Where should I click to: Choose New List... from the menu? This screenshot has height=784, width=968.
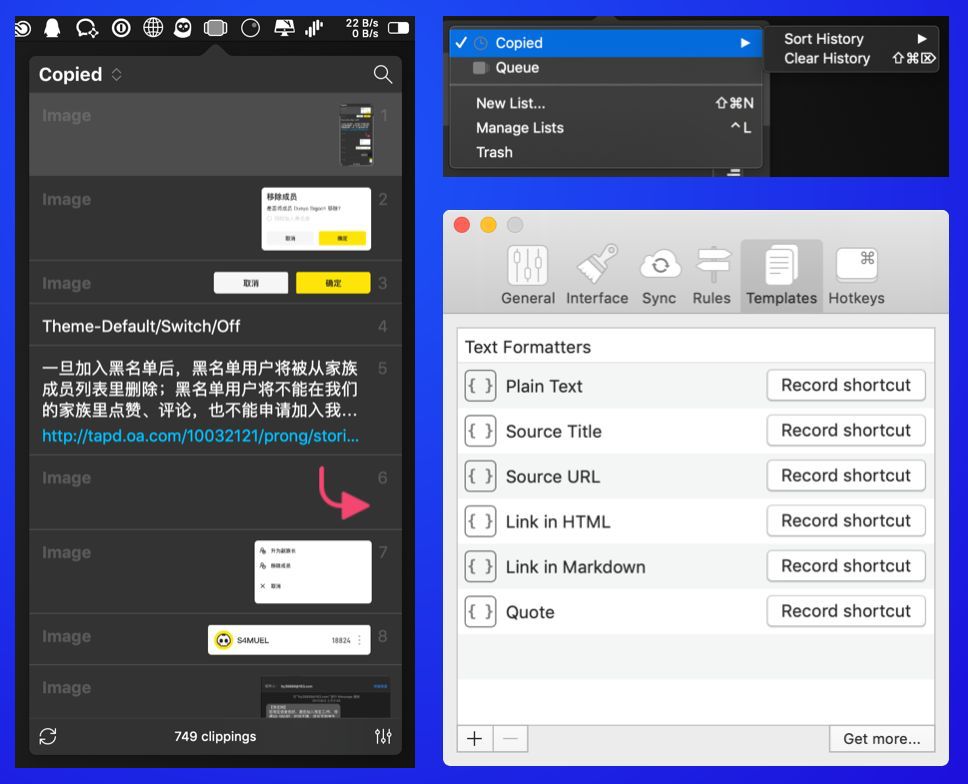tap(606, 103)
